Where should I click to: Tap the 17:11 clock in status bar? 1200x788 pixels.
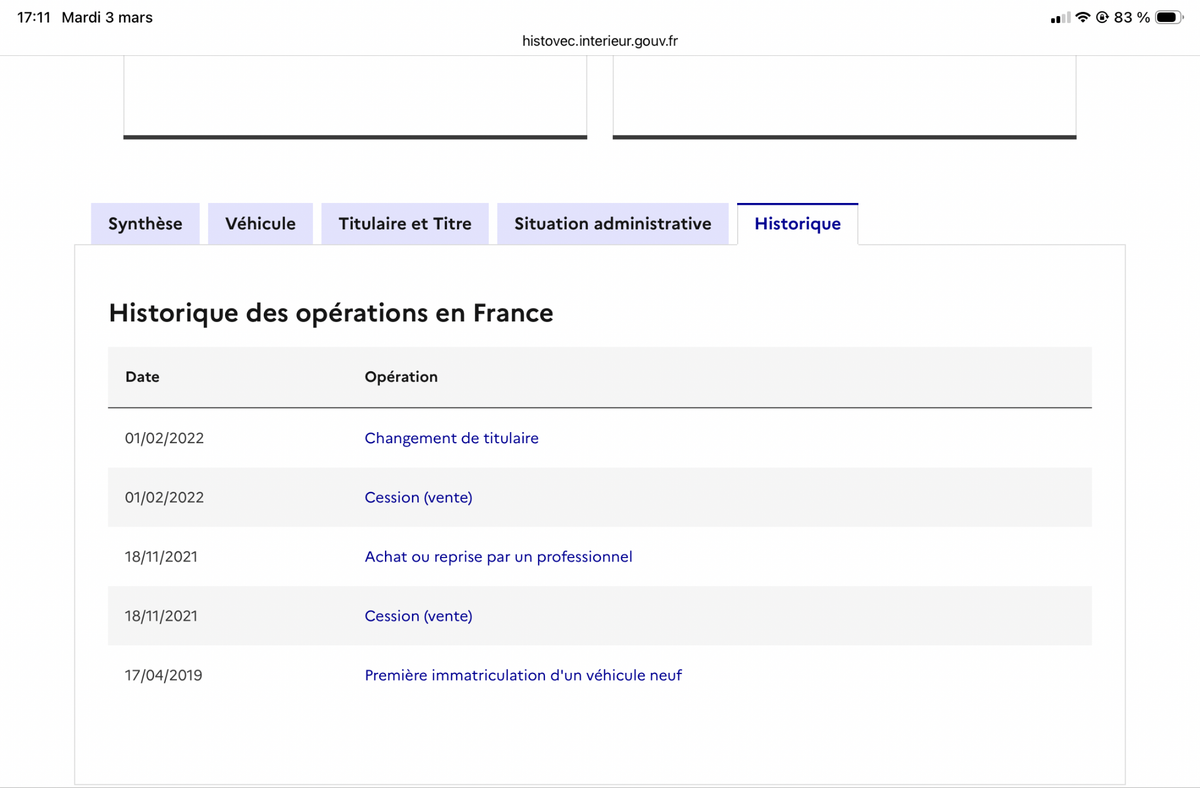point(34,17)
